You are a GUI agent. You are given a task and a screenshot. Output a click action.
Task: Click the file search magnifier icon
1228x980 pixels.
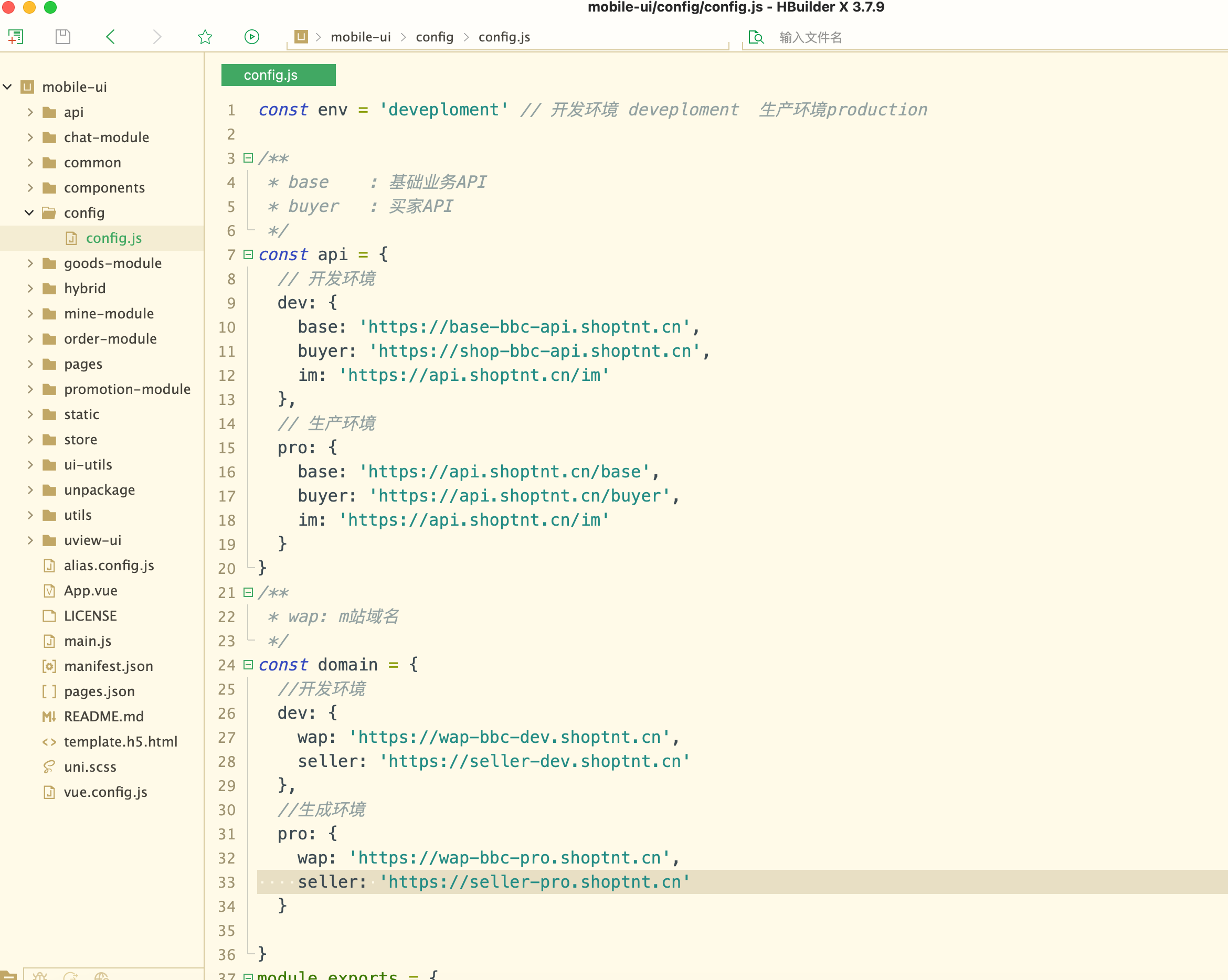tap(756, 37)
